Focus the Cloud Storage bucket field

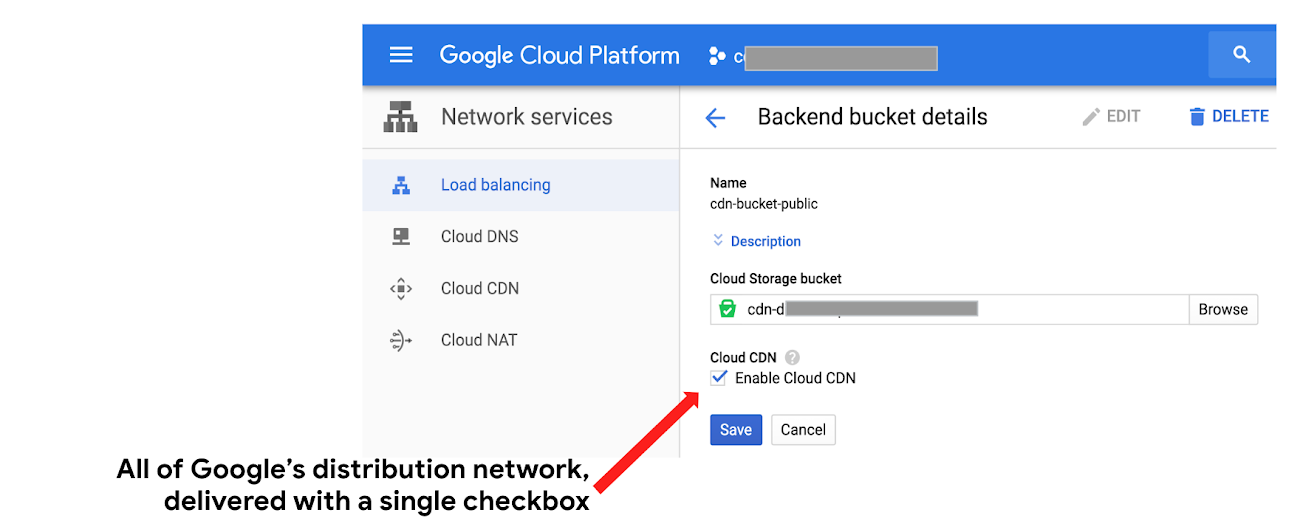pyautogui.click(x=949, y=310)
